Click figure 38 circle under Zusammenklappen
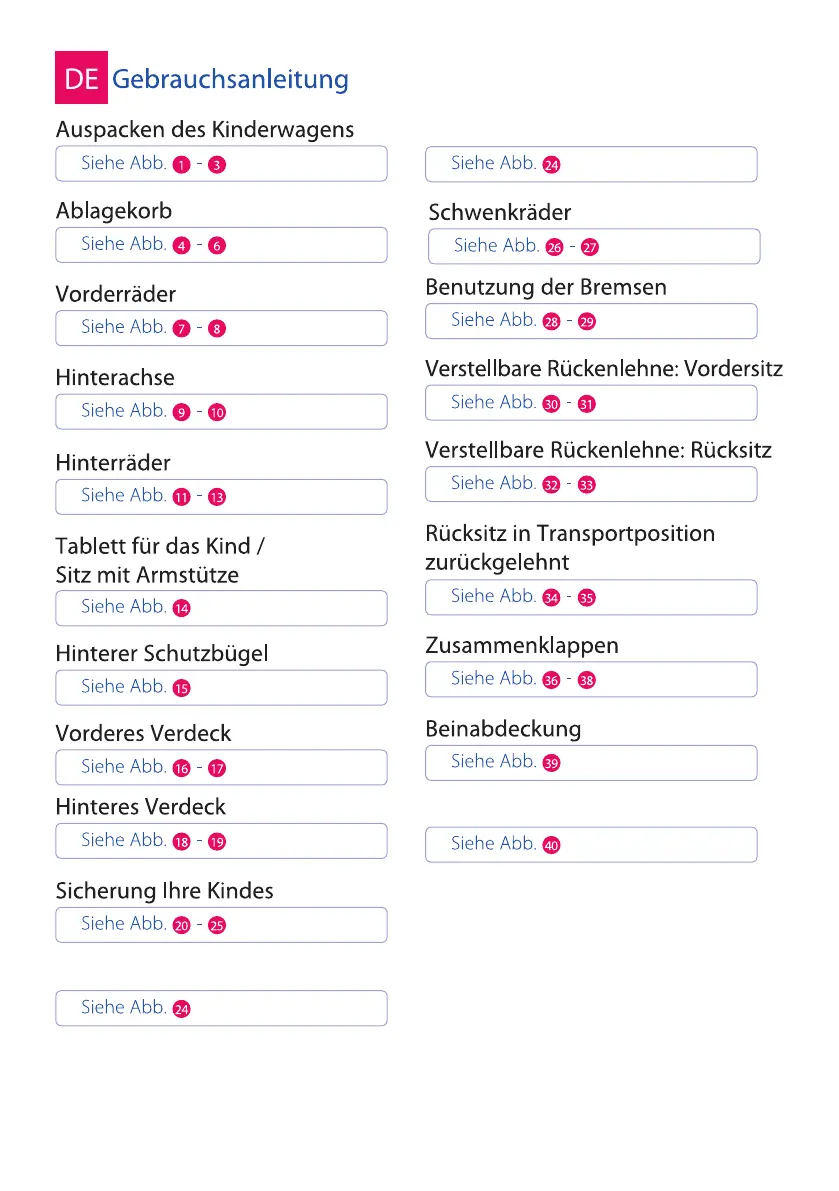The height and width of the screenshot is (1191, 839). click(587, 681)
